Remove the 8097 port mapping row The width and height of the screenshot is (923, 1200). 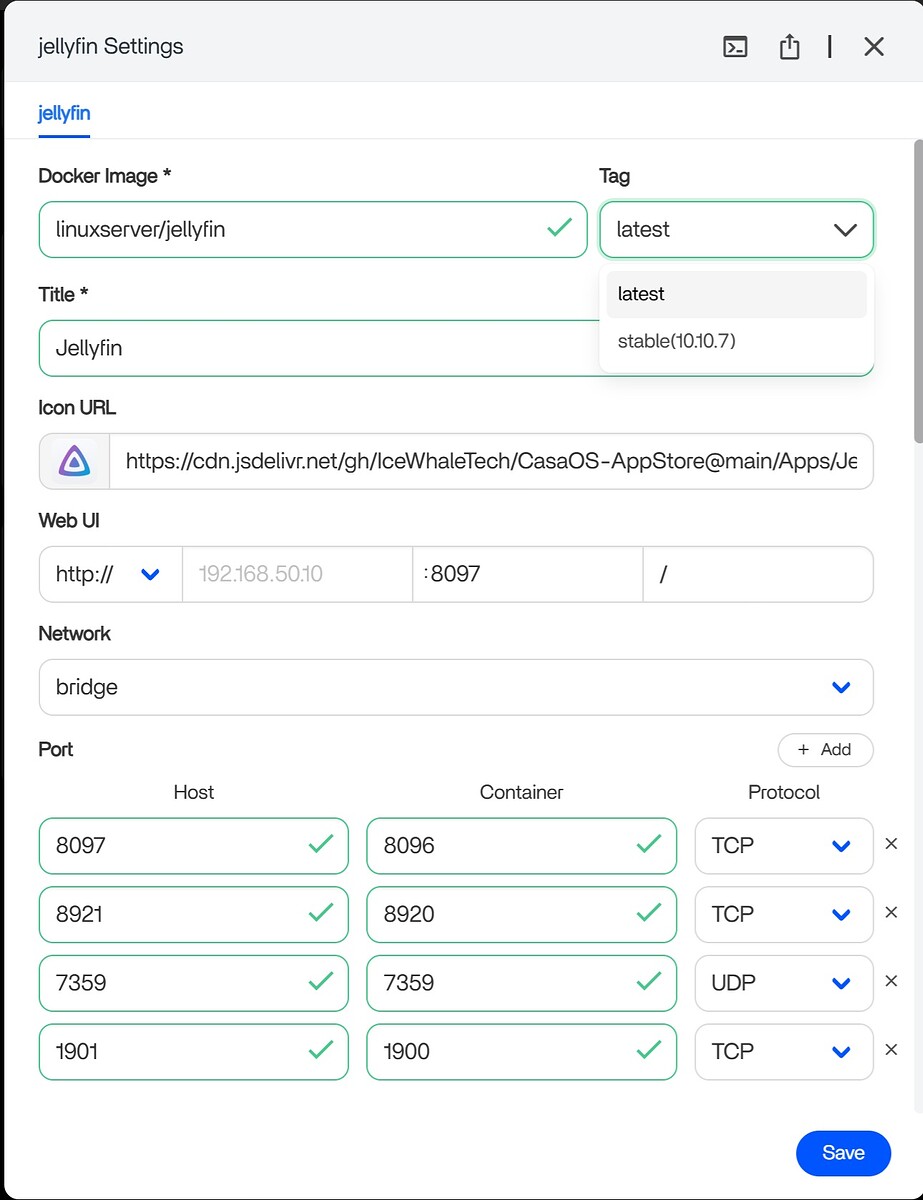tap(892, 844)
